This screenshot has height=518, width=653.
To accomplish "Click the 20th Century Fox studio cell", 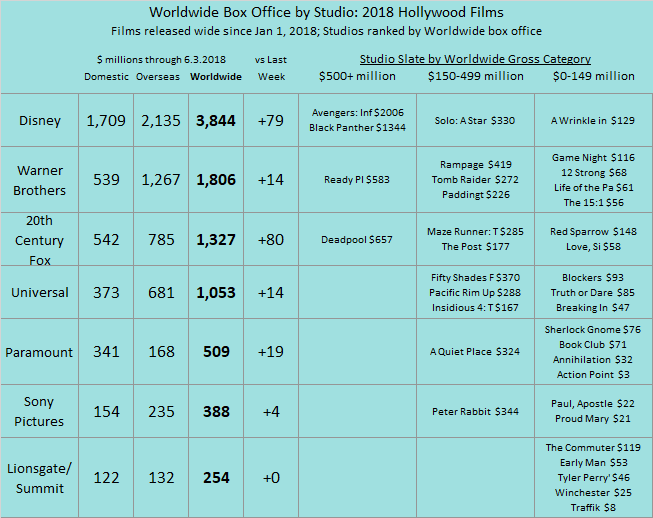I will pos(40,240).
